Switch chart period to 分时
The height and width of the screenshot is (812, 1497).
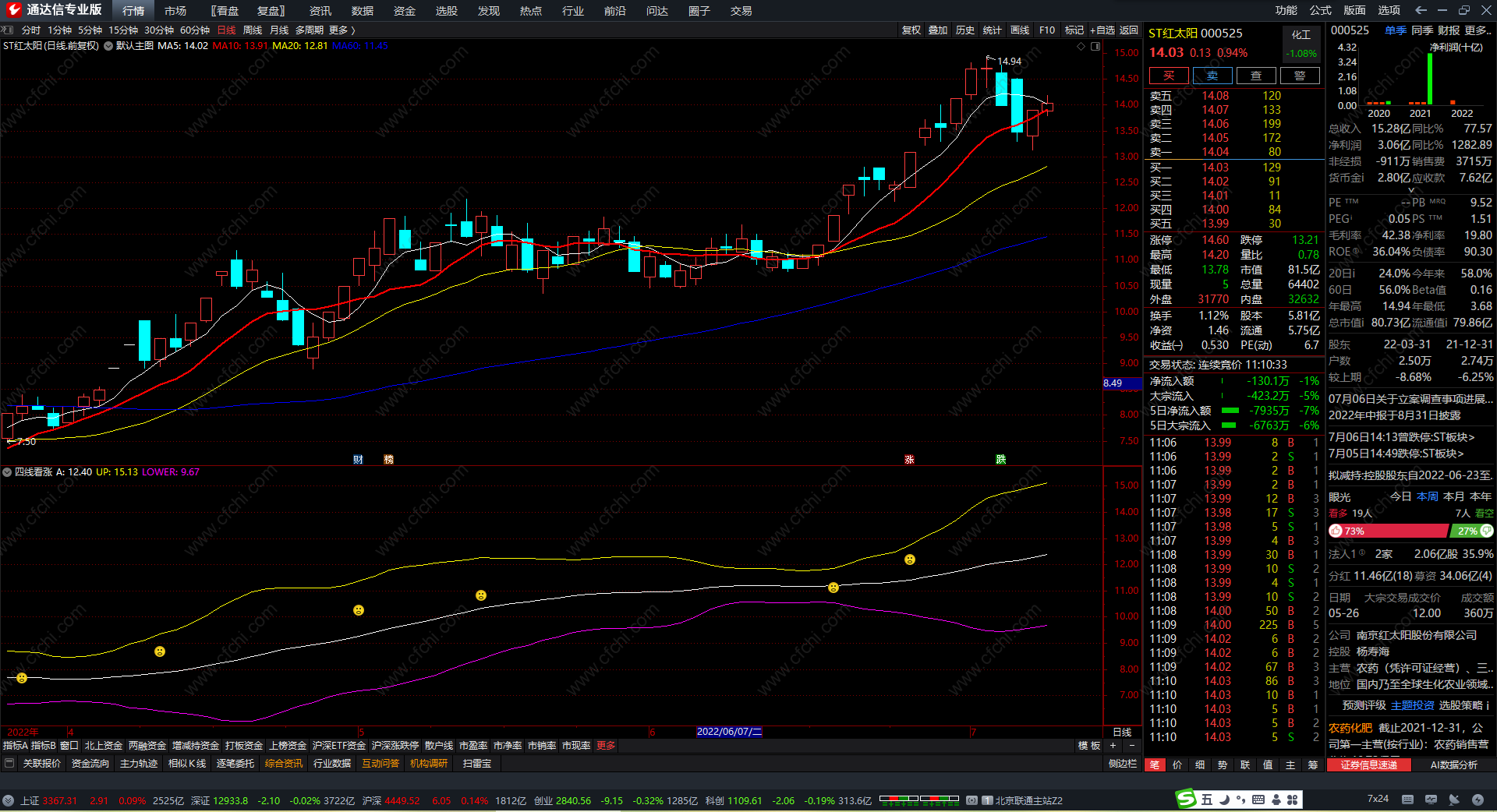(31, 30)
